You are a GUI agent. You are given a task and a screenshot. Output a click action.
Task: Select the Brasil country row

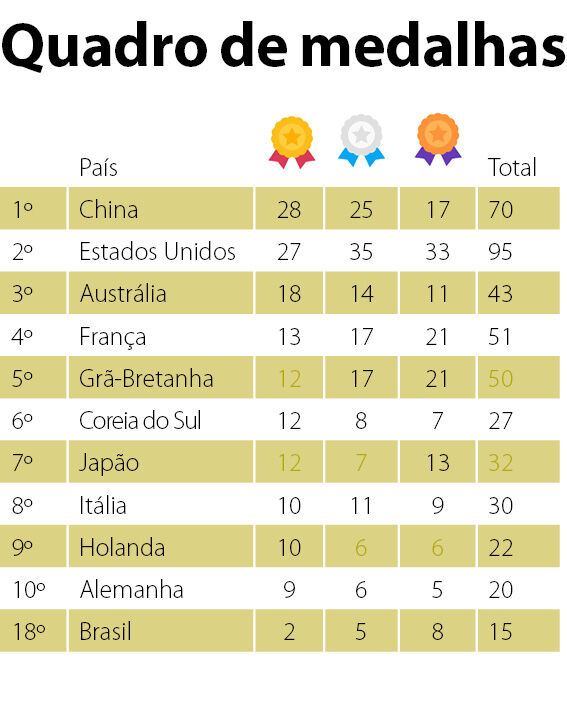[279, 630]
